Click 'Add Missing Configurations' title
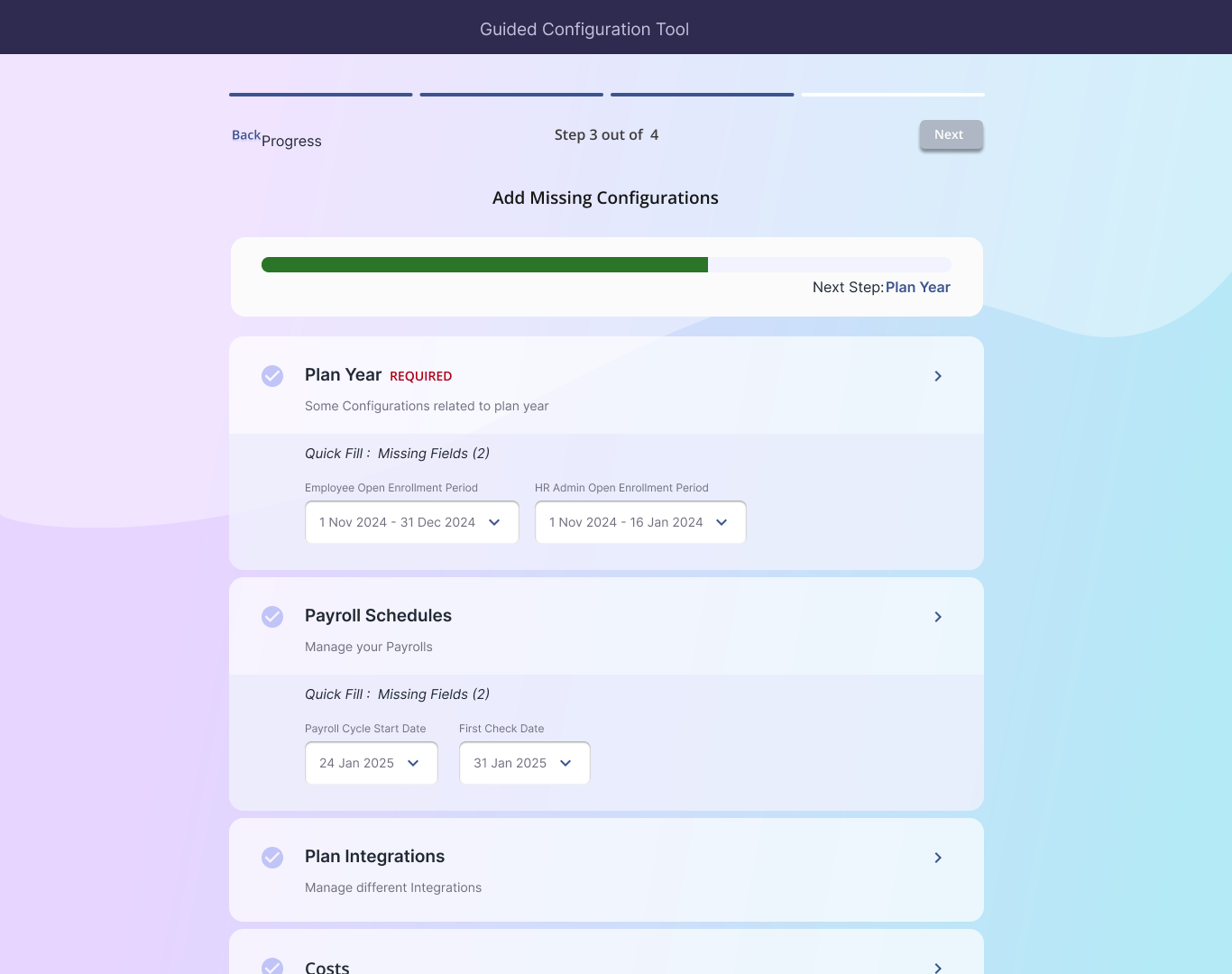 pyautogui.click(x=605, y=198)
